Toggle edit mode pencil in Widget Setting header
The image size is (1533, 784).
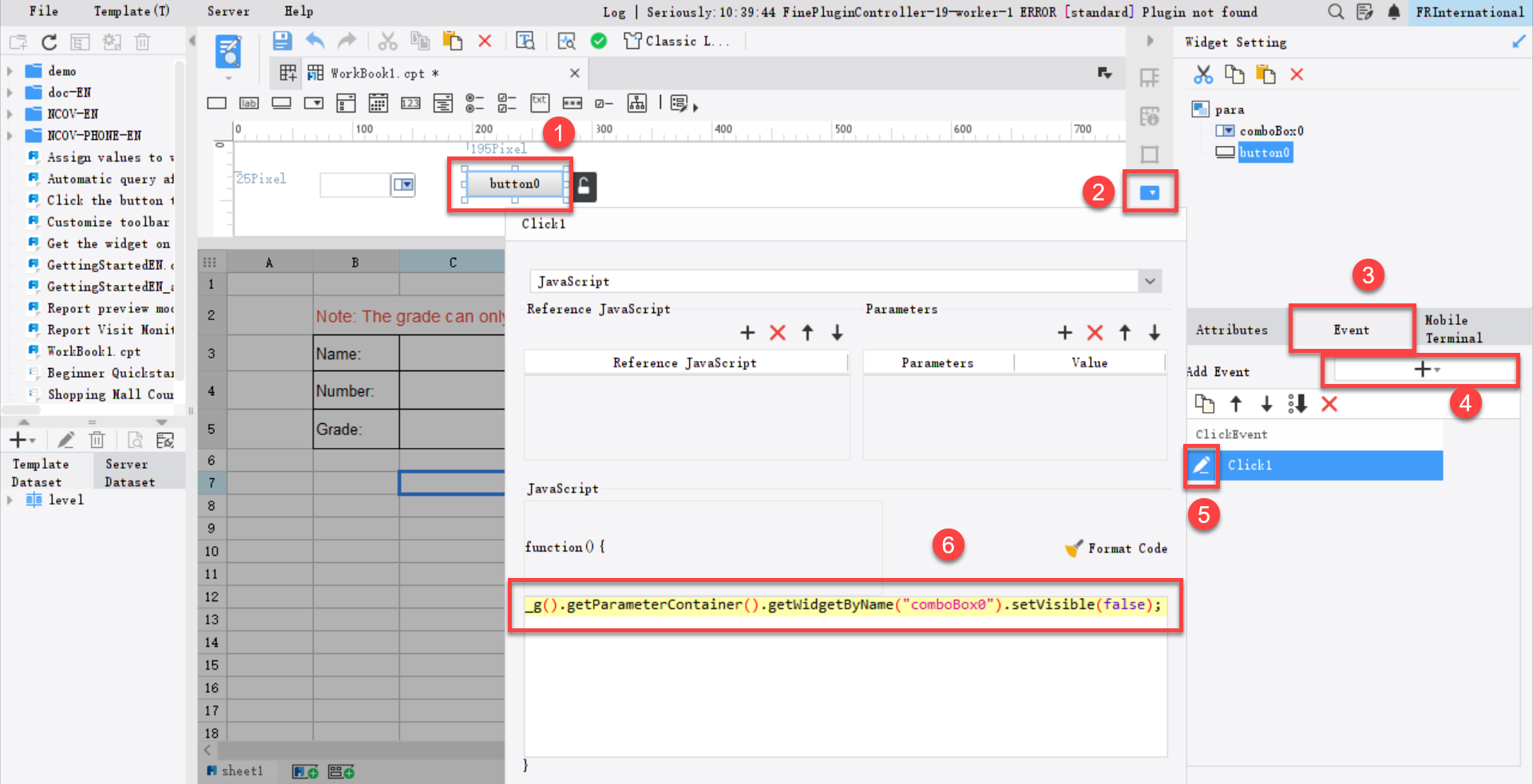(1519, 42)
